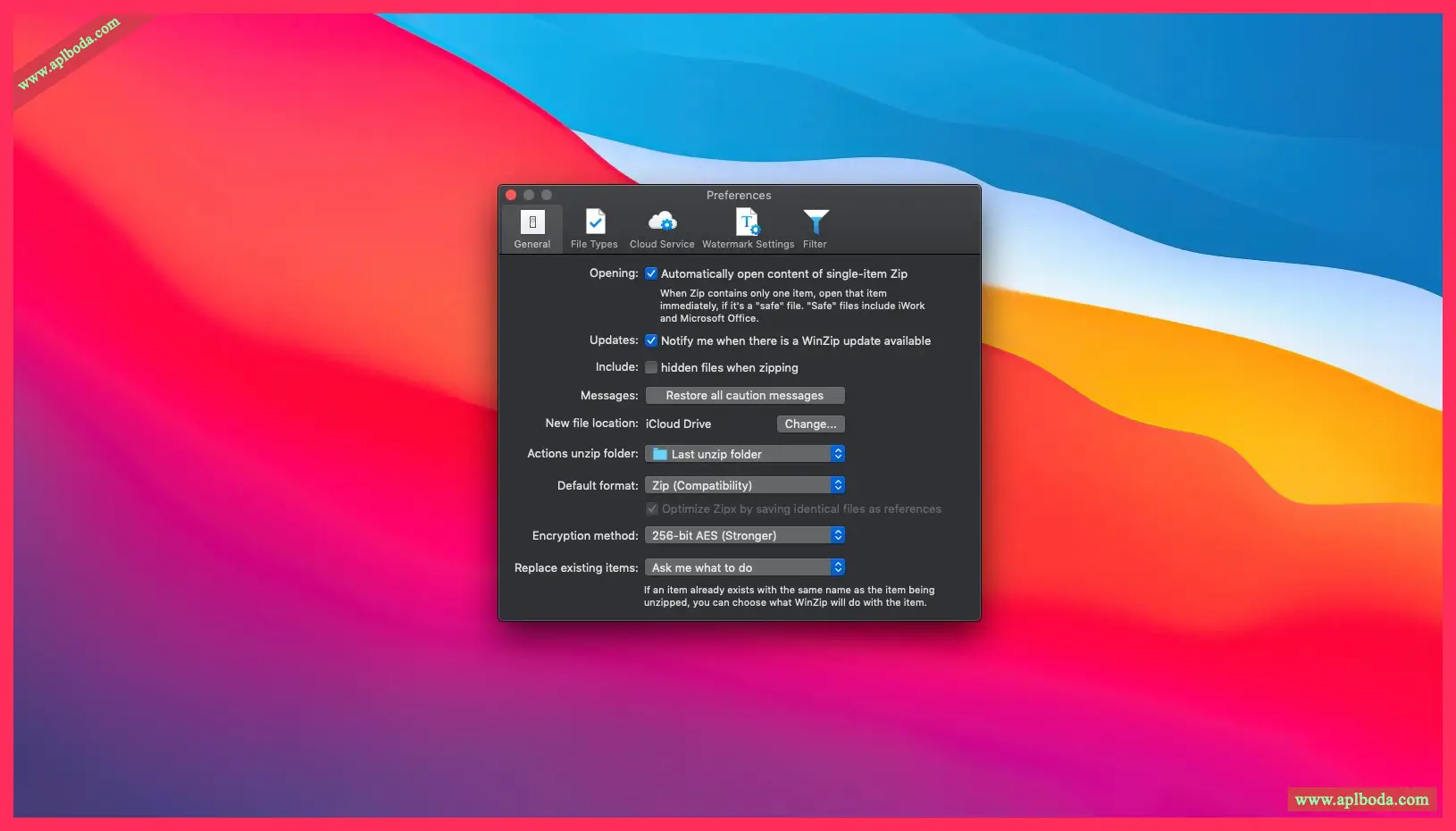Image resolution: width=1456 pixels, height=831 pixels.
Task: Close the Preferences window
Action: (x=511, y=195)
